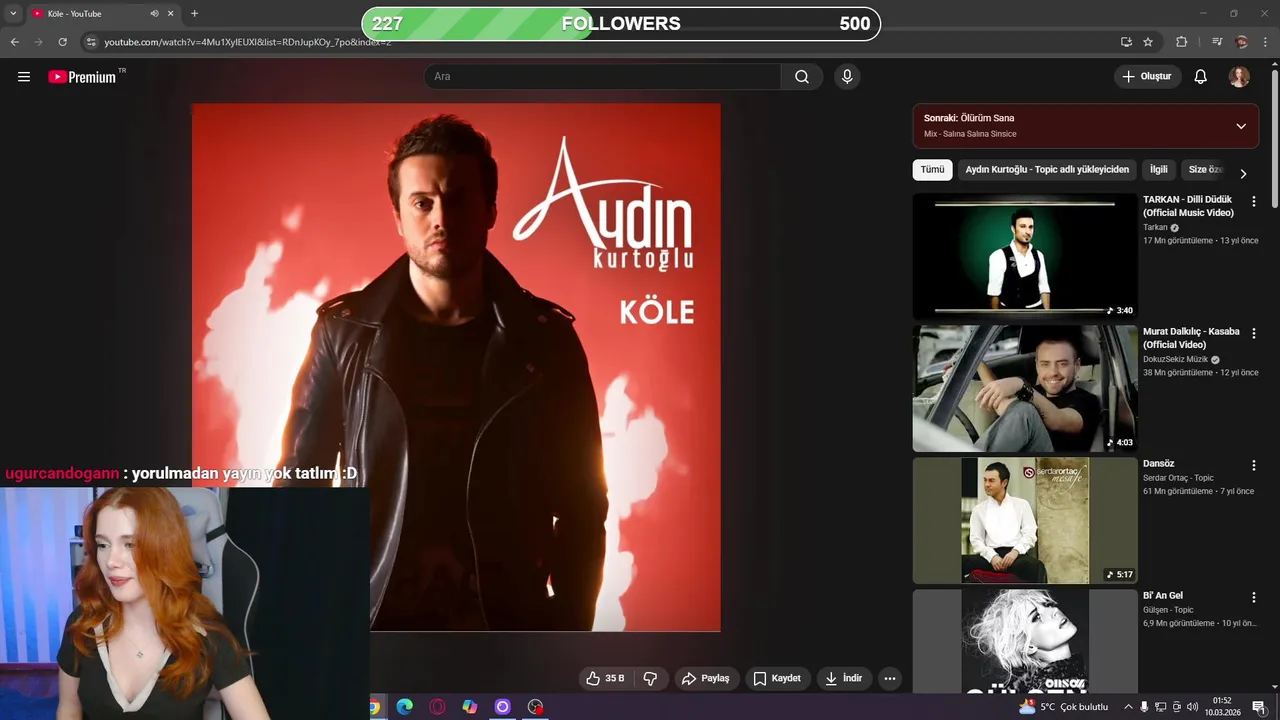1280x720 pixels.
Task: Open the Windows notification center icon
Action: click(x=1259, y=707)
